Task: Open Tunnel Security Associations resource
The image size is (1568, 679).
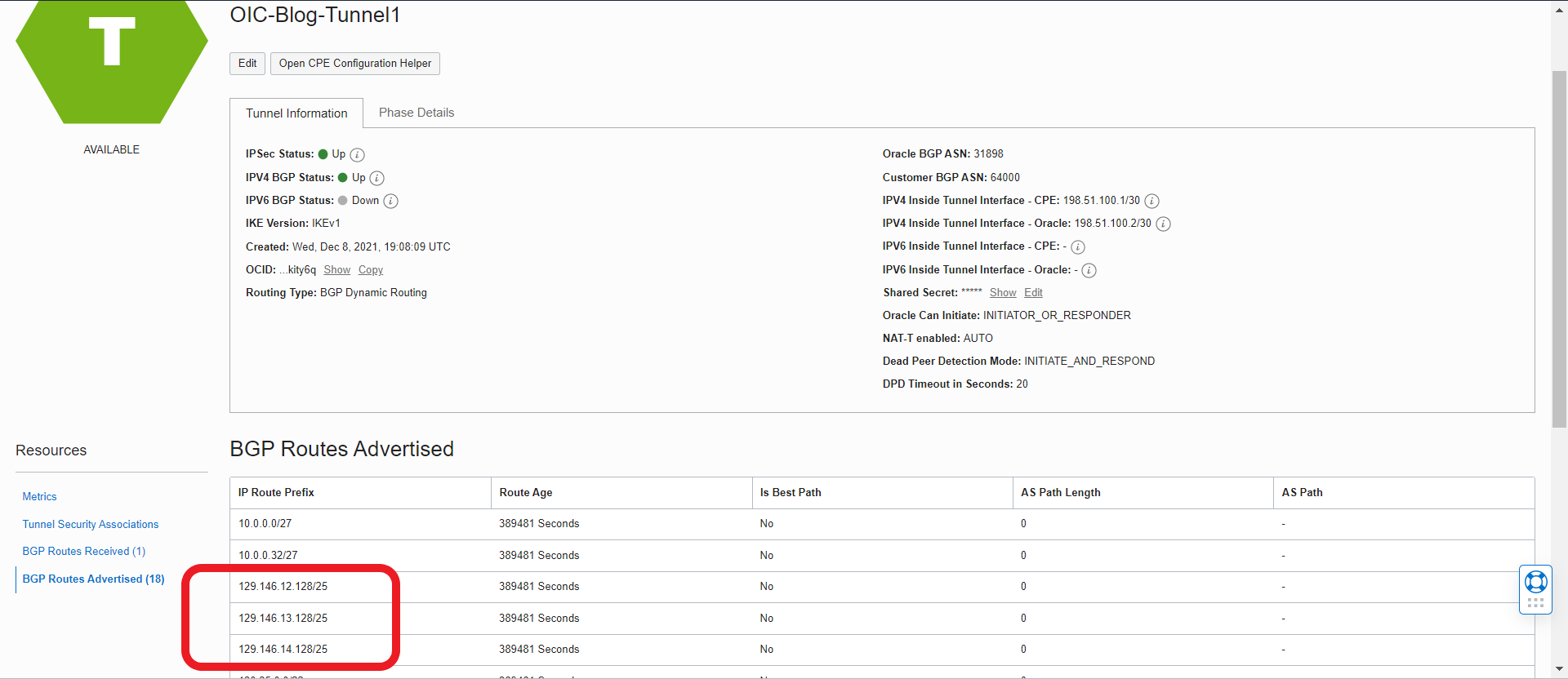Action: 91,524
